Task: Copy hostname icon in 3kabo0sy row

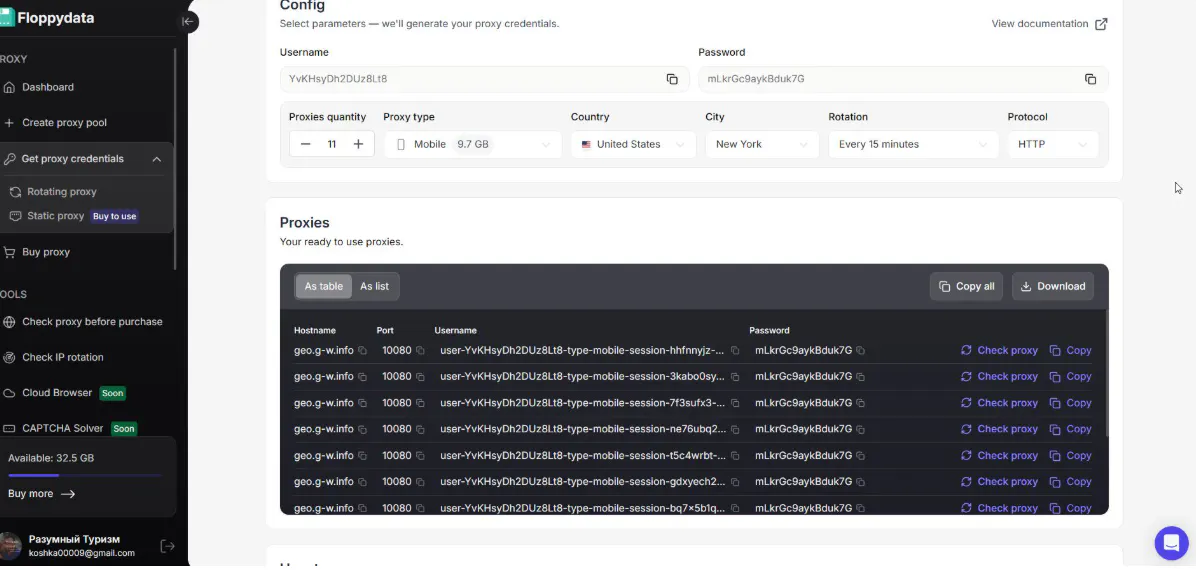Action: [362, 377]
